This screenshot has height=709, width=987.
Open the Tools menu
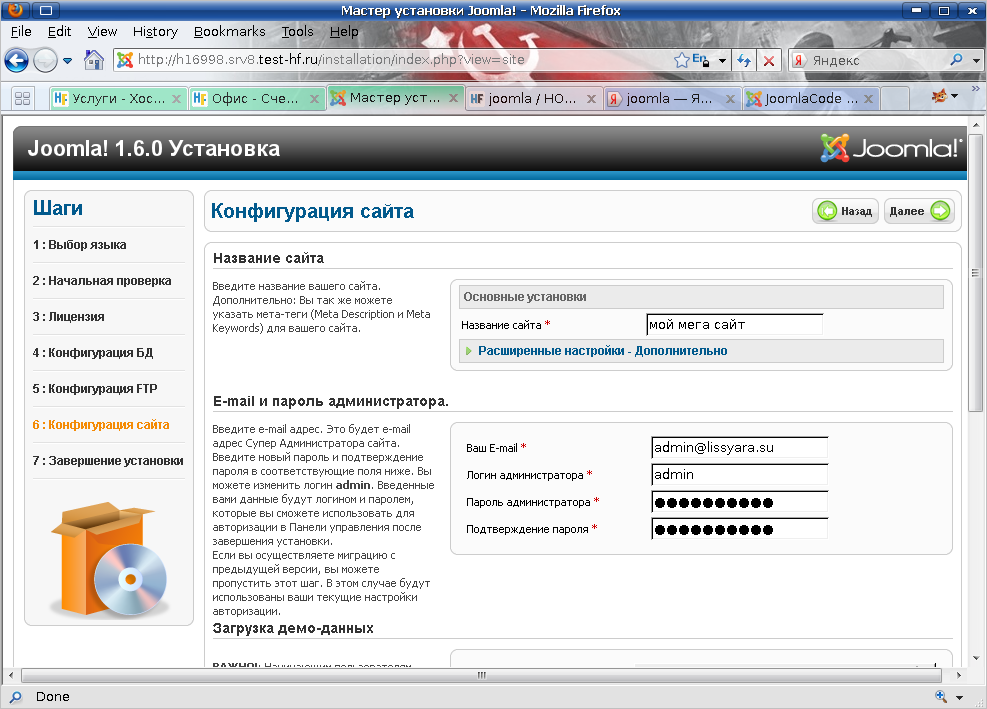[297, 31]
